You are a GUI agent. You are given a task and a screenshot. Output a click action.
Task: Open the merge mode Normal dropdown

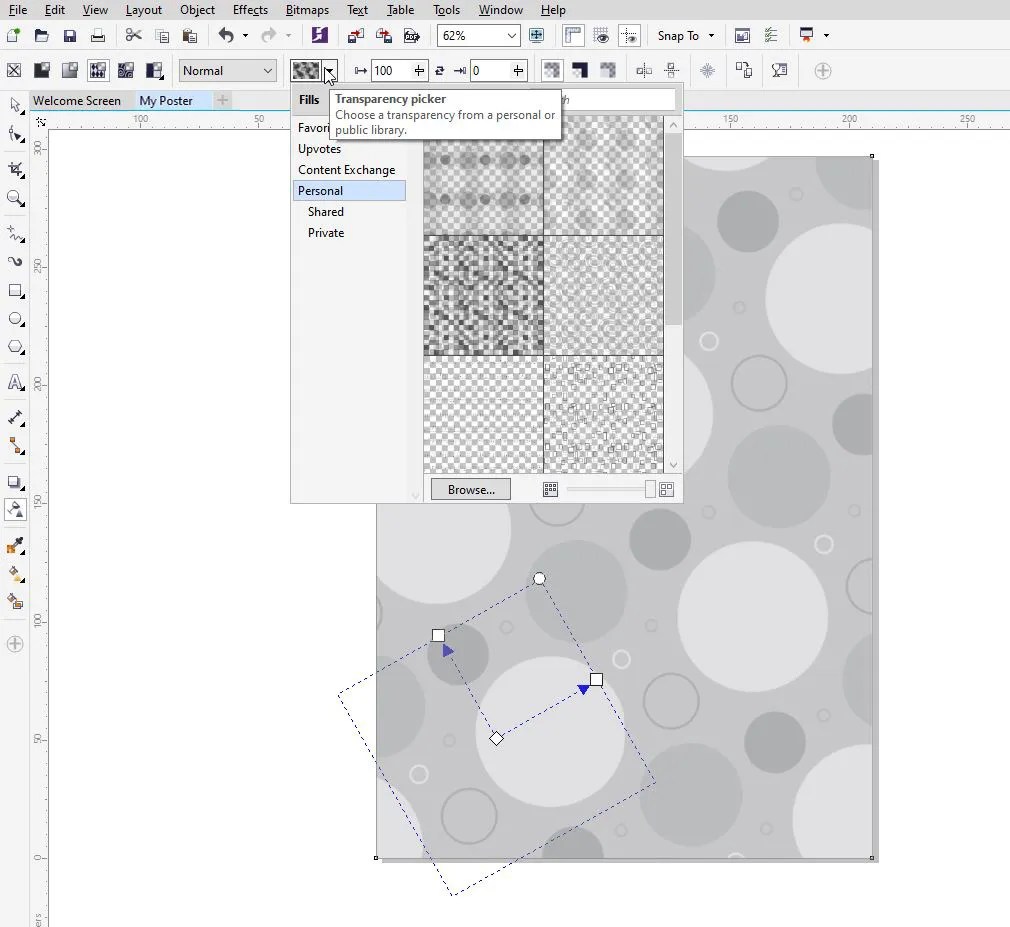(227, 70)
